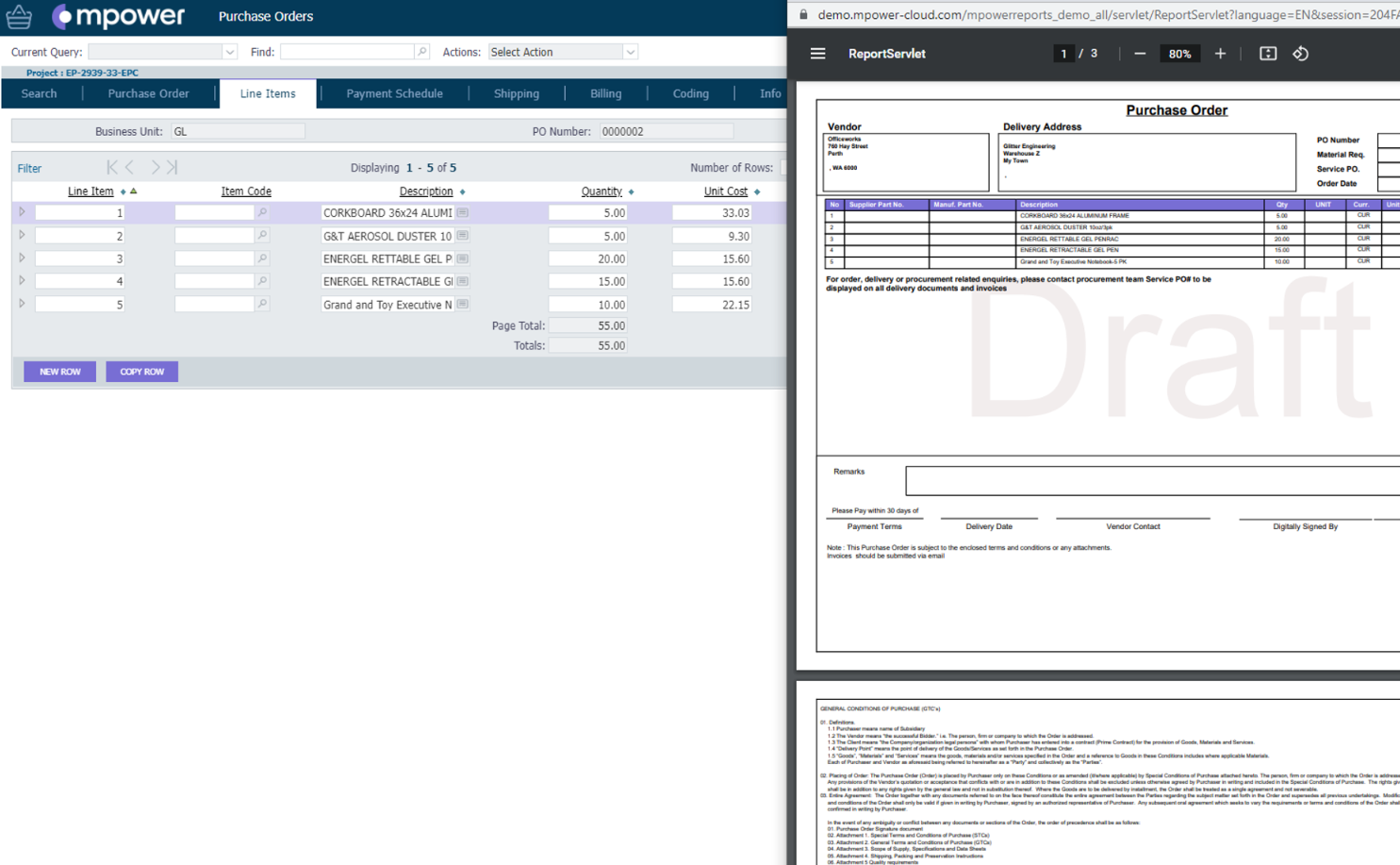This screenshot has width=1400, height=865.
Task: Go to first page of line items
Action: click(x=112, y=168)
